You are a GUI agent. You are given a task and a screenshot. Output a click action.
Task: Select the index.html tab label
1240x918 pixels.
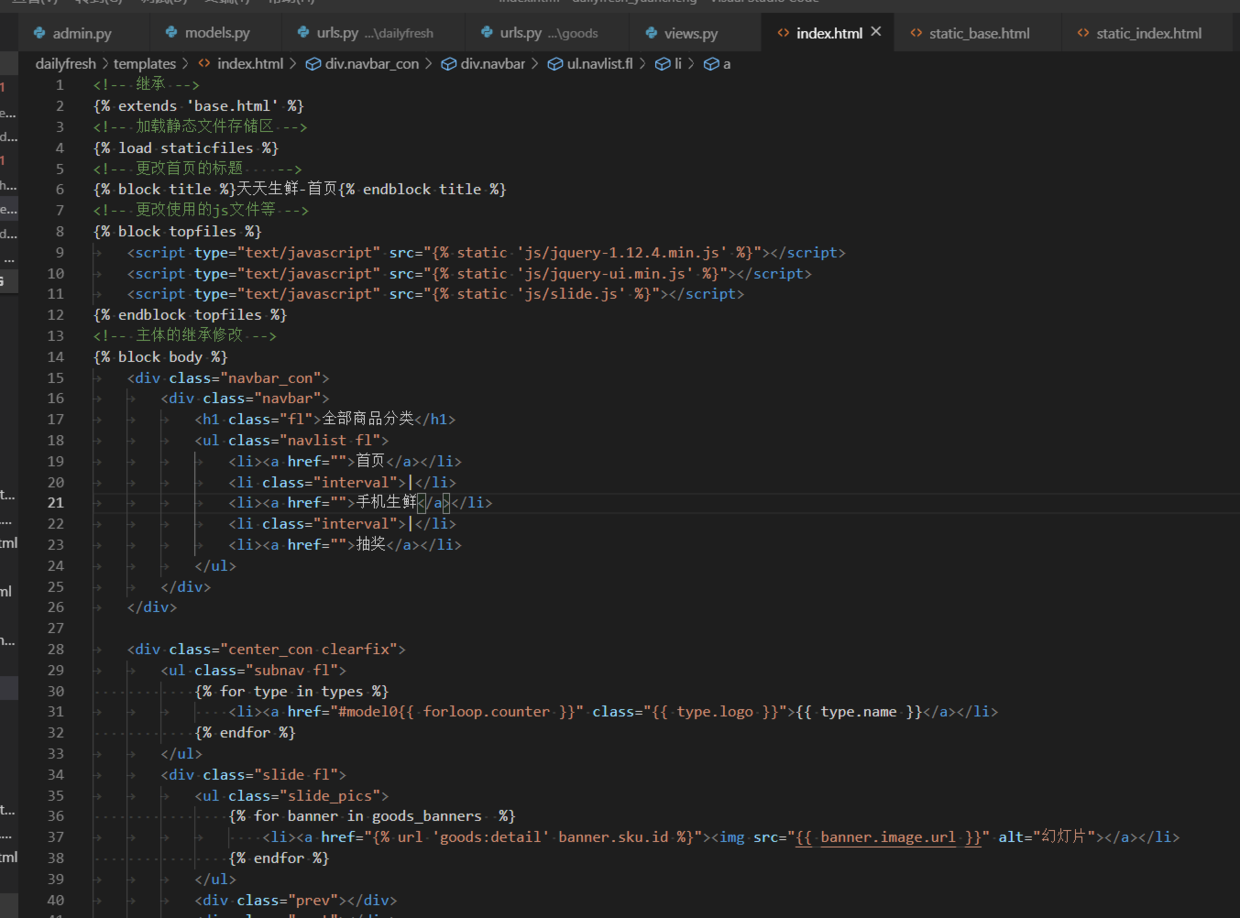coord(829,33)
